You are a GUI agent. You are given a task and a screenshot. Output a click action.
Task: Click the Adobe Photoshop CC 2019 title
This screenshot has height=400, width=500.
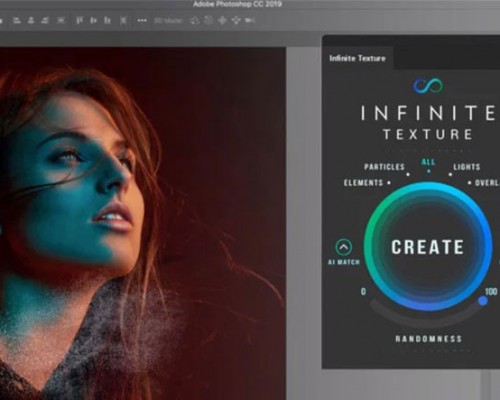coord(237,4)
